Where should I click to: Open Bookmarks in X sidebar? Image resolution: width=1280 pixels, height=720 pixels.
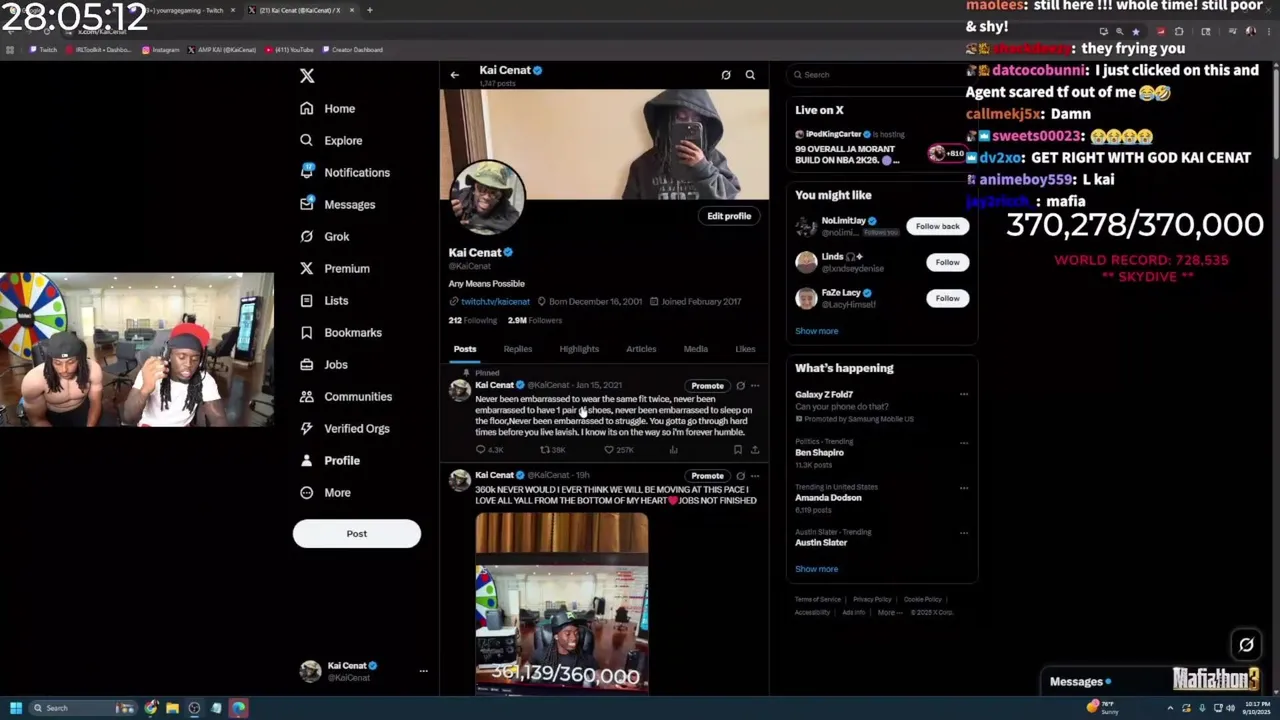click(341, 332)
